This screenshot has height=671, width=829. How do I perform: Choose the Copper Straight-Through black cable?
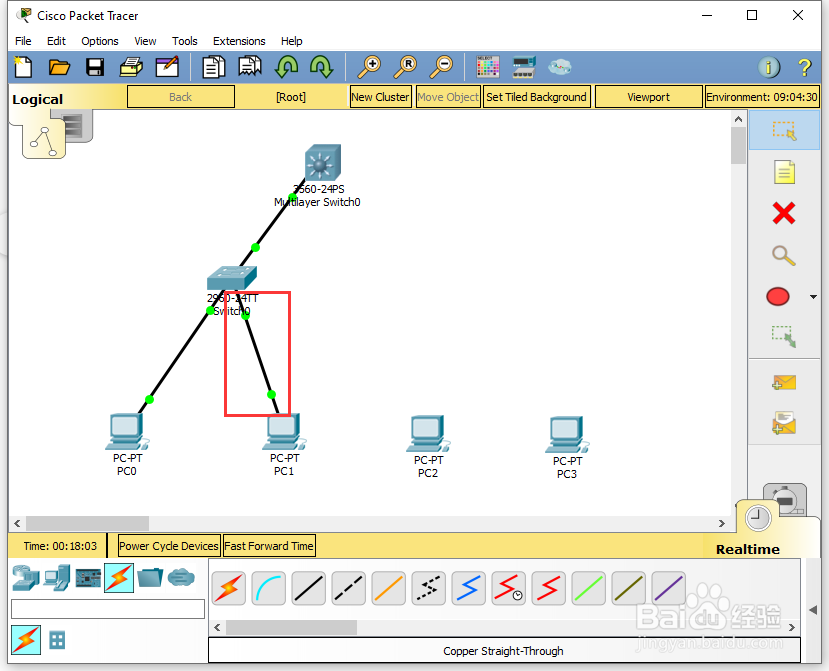pyautogui.click(x=308, y=588)
